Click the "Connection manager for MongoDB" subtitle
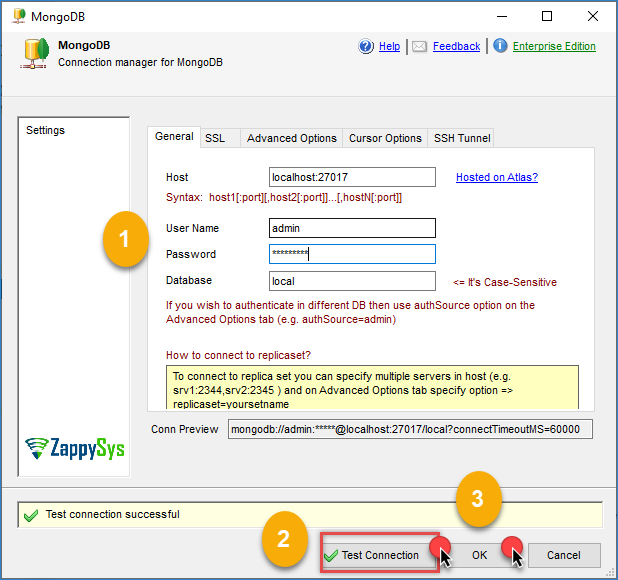 (x=140, y=62)
